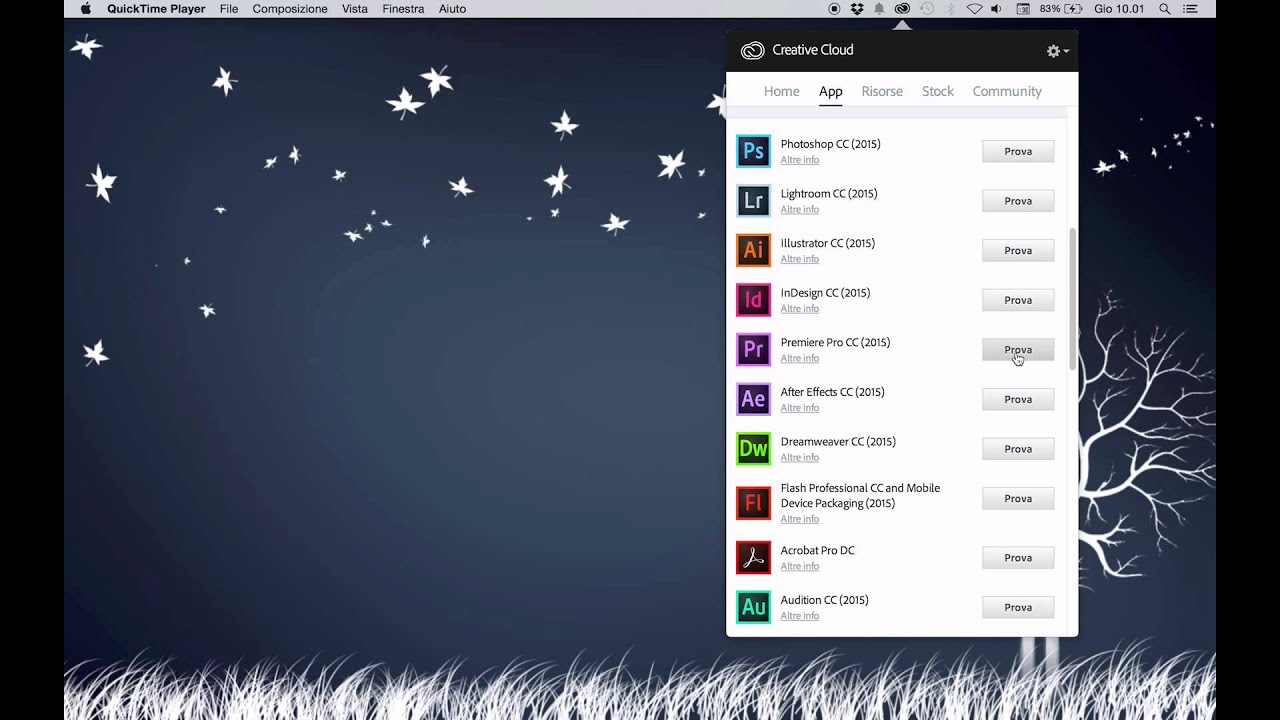This screenshot has width=1280, height=720.
Task: Click the Illustrator CC app icon
Action: pyautogui.click(x=753, y=250)
